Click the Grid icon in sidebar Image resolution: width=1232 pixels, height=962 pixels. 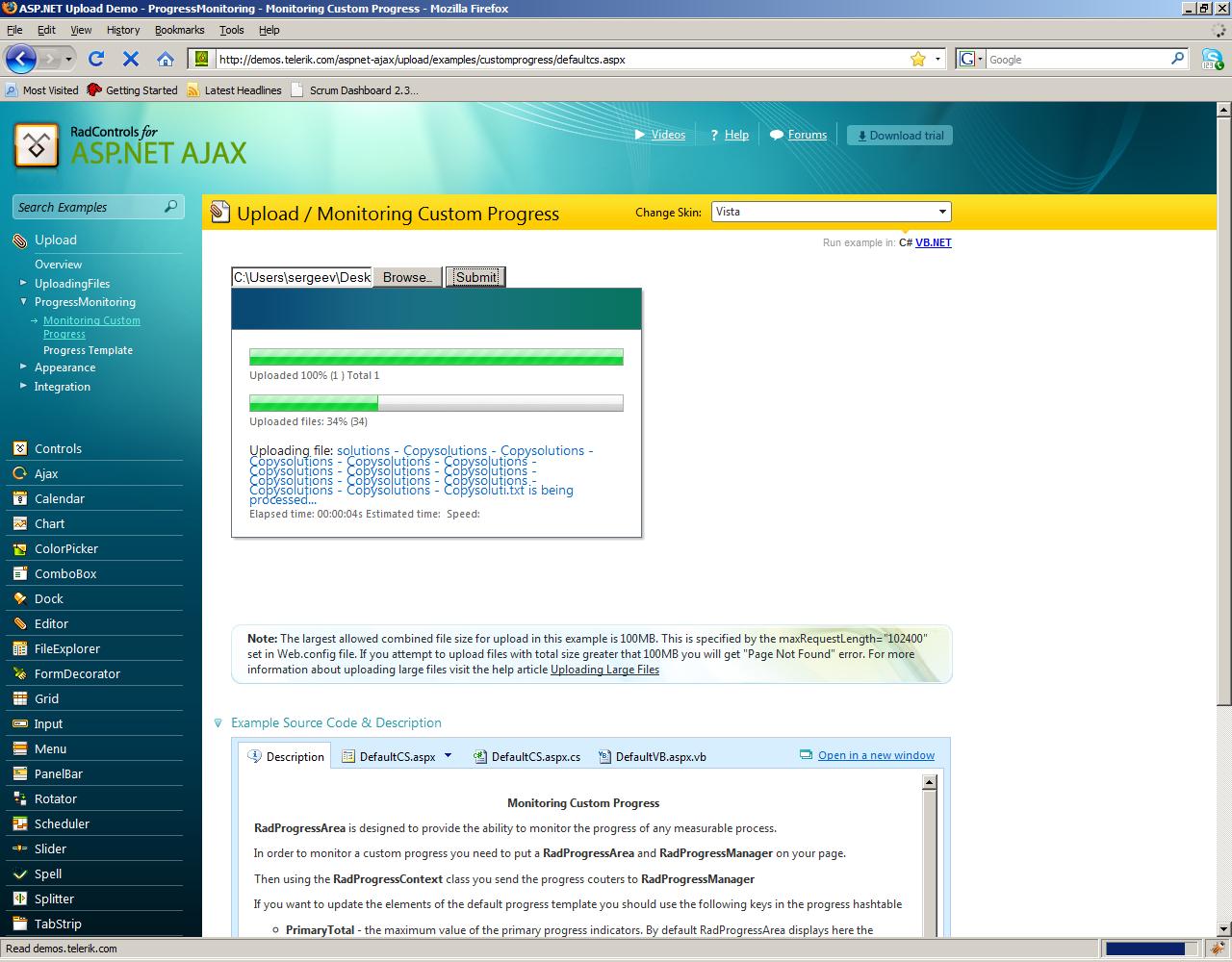19,698
